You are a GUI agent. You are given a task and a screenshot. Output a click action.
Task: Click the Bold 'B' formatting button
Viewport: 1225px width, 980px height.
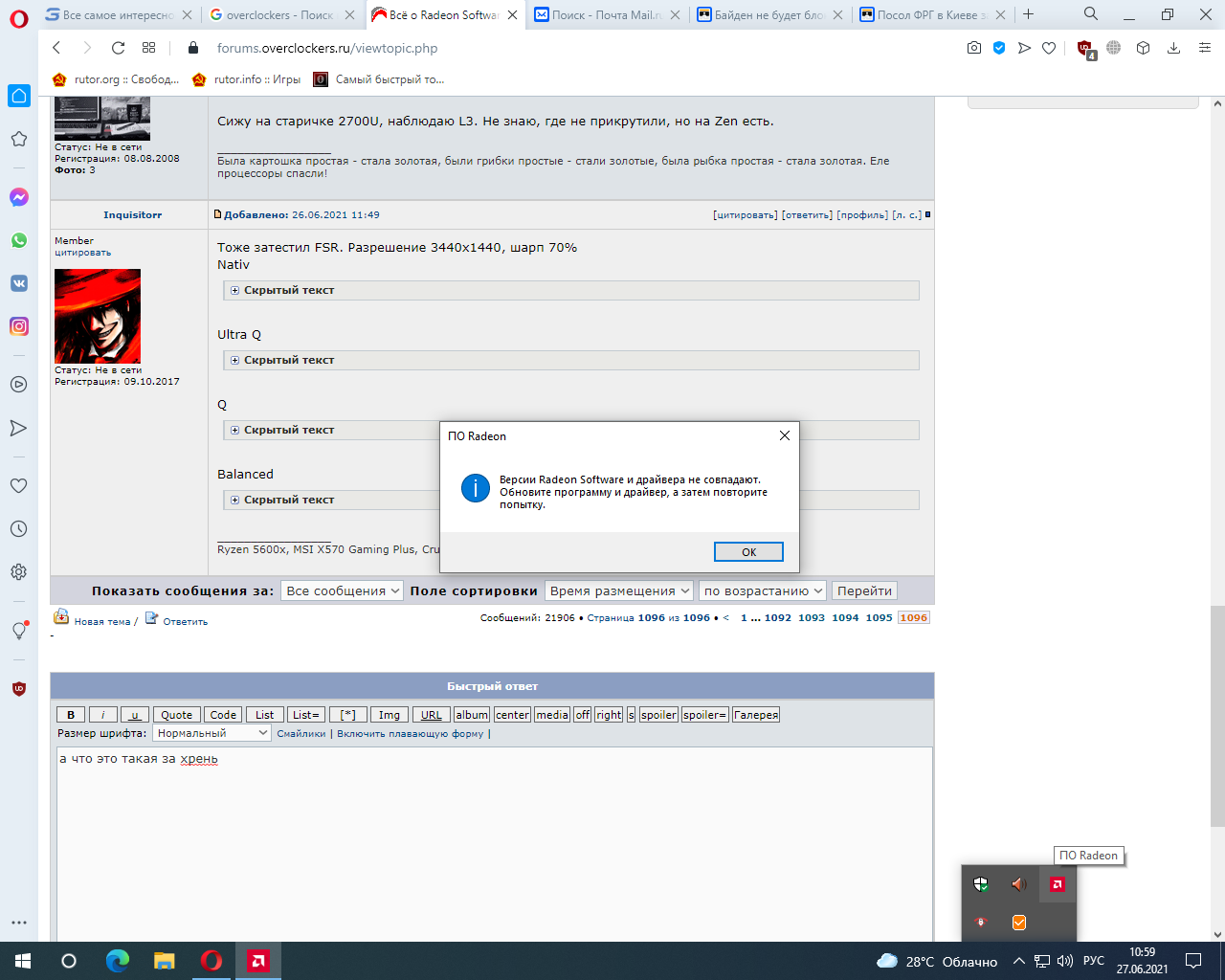(x=70, y=715)
